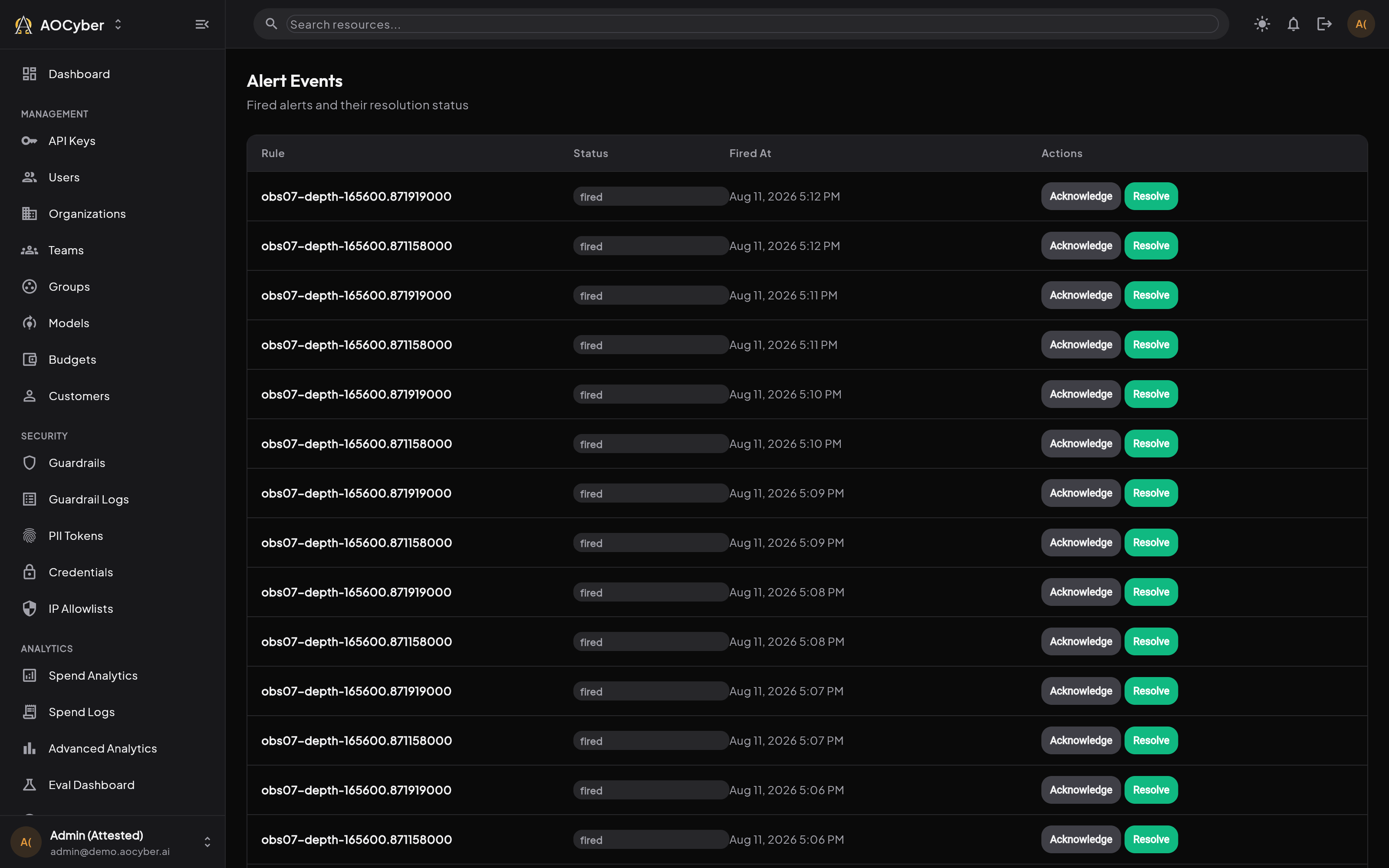Open the top-right user avatar
This screenshot has height=868, width=1389.
[1361, 24]
